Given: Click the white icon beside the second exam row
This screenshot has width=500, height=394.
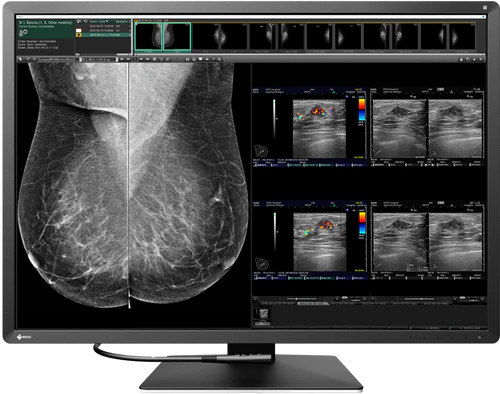Looking at the screenshot, I should pos(79,30).
